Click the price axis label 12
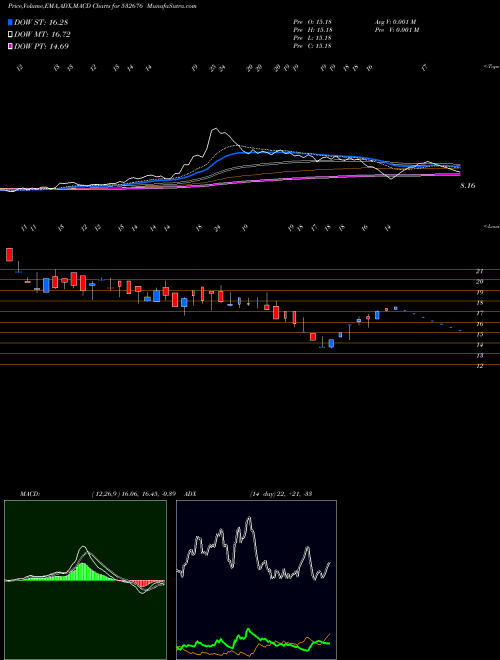Screen dimensions: 500x660 click(x=479, y=366)
